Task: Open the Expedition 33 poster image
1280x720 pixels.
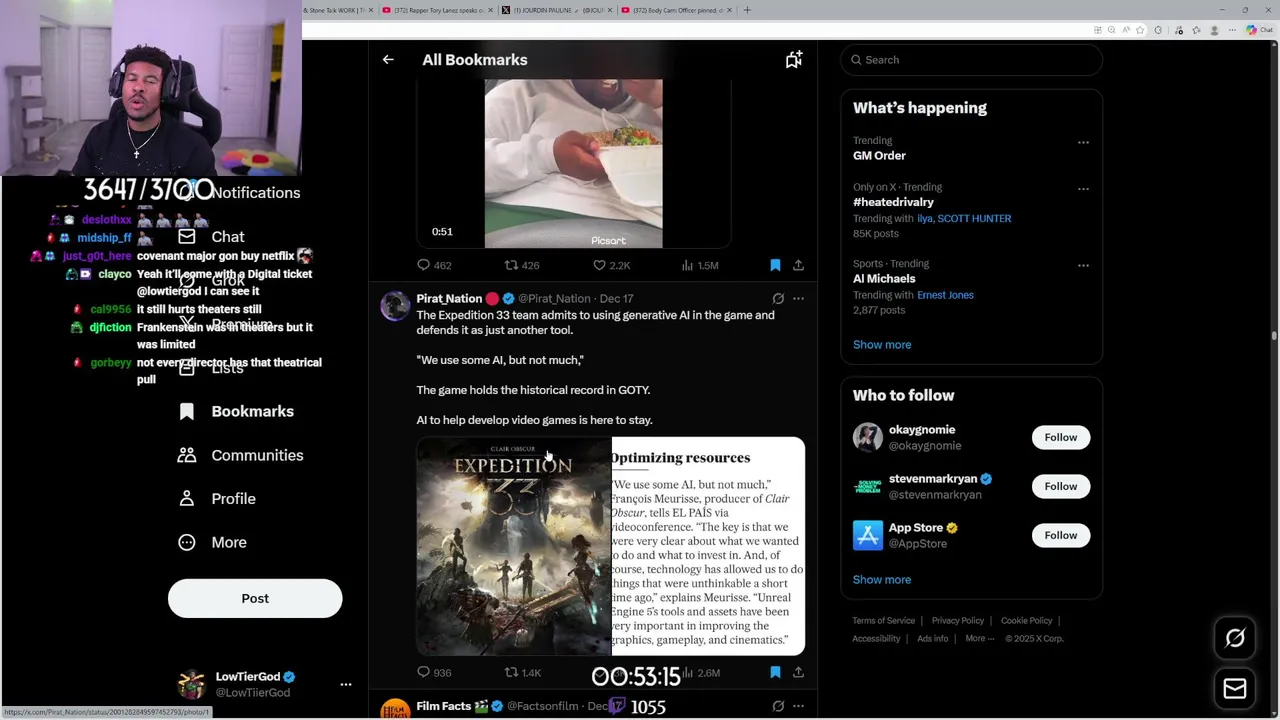Action: (513, 546)
